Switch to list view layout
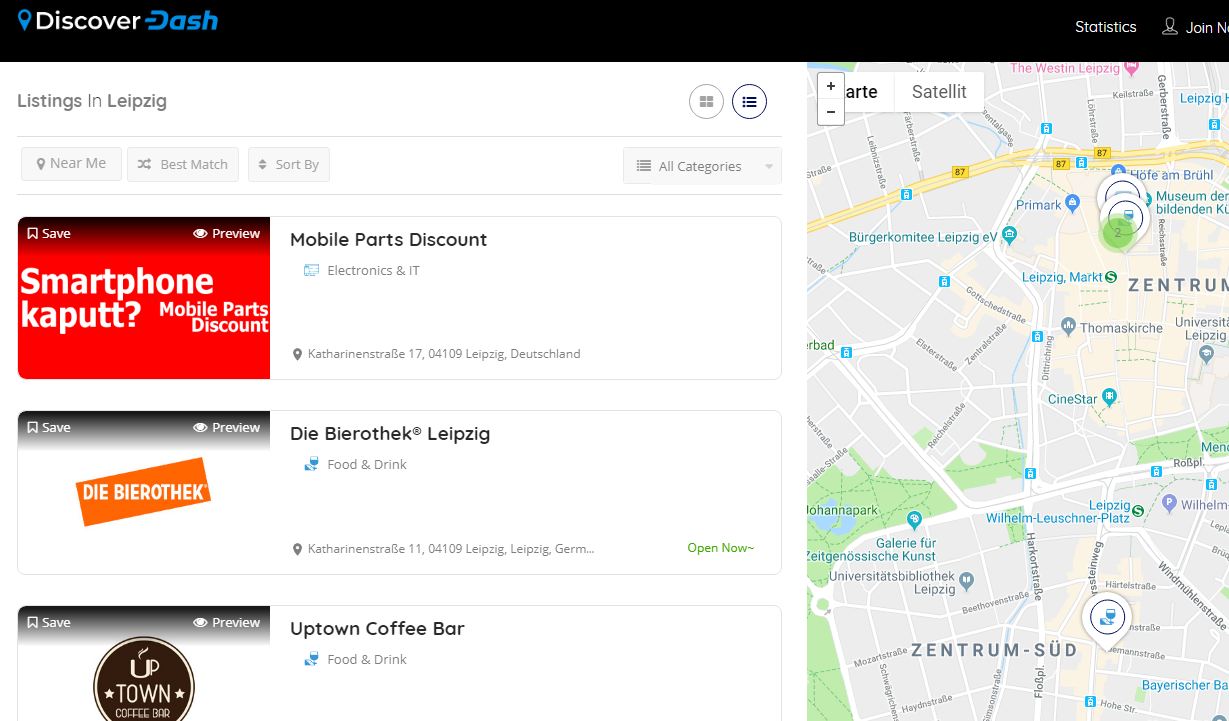1229x721 pixels. [x=749, y=101]
